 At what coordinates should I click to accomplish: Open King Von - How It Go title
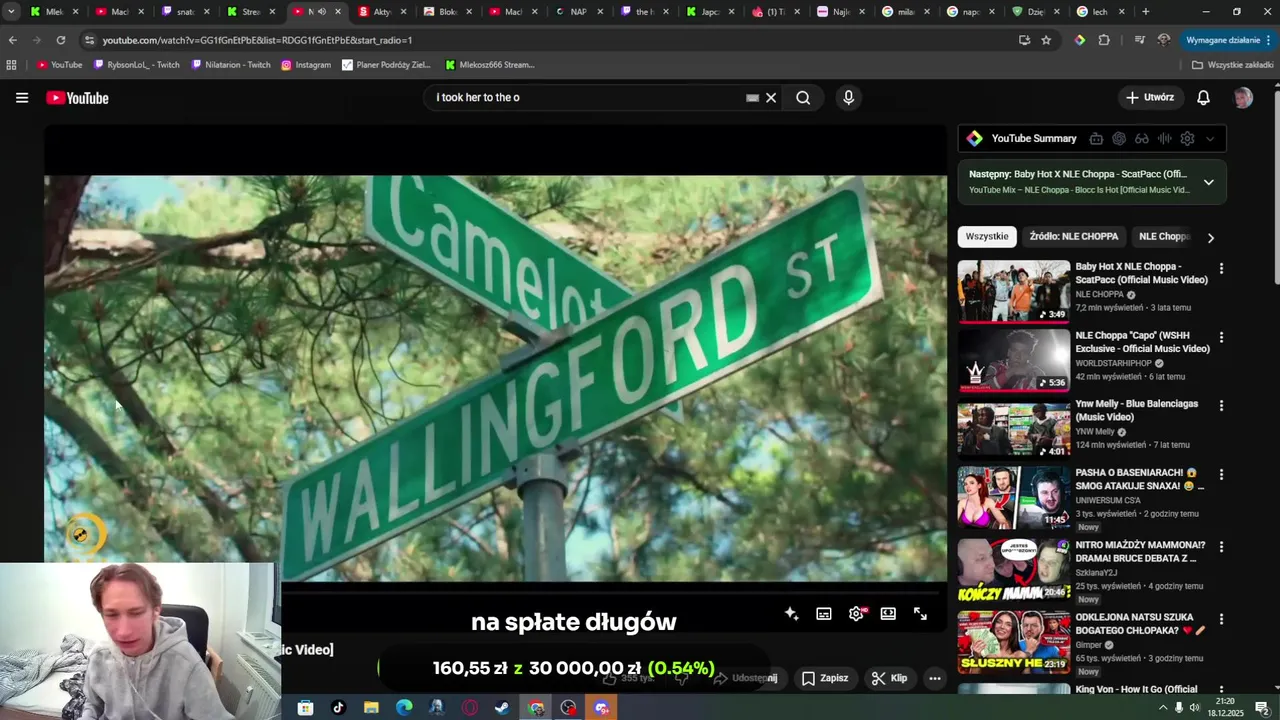[1136, 689]
